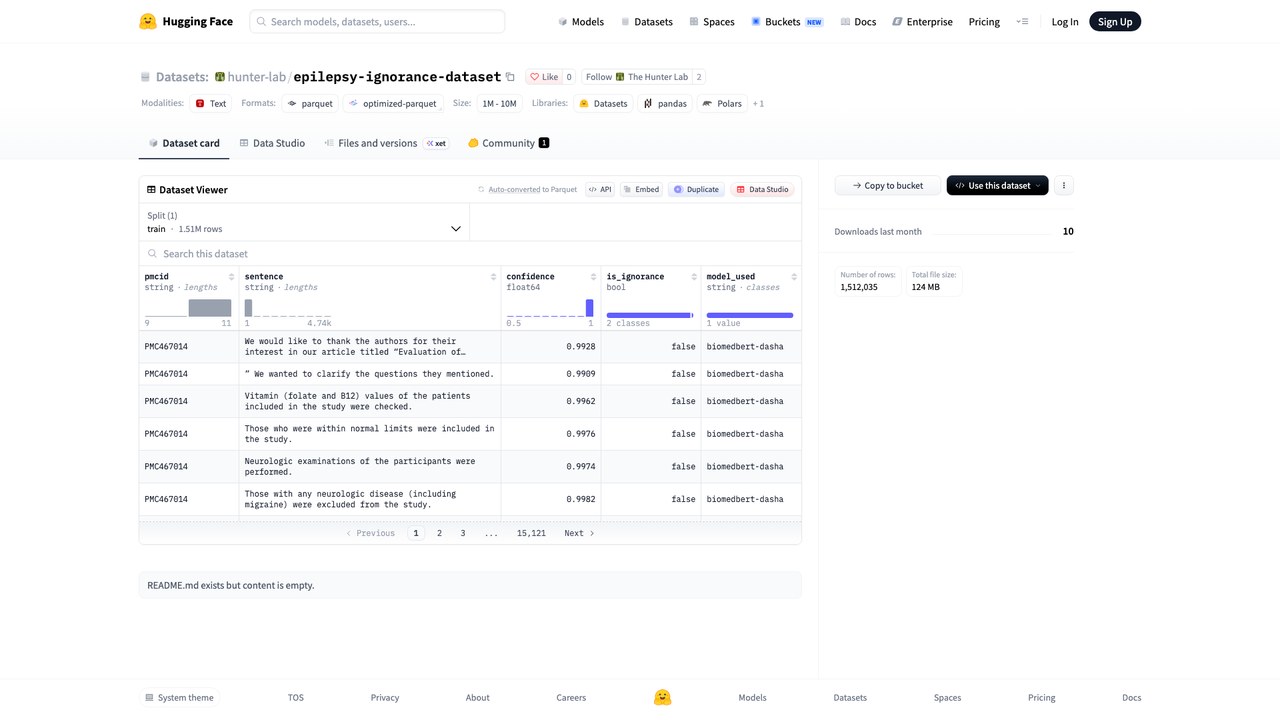Open the Files and versions tab
The image size is (1280, 720).
click(x=386, y=143)
